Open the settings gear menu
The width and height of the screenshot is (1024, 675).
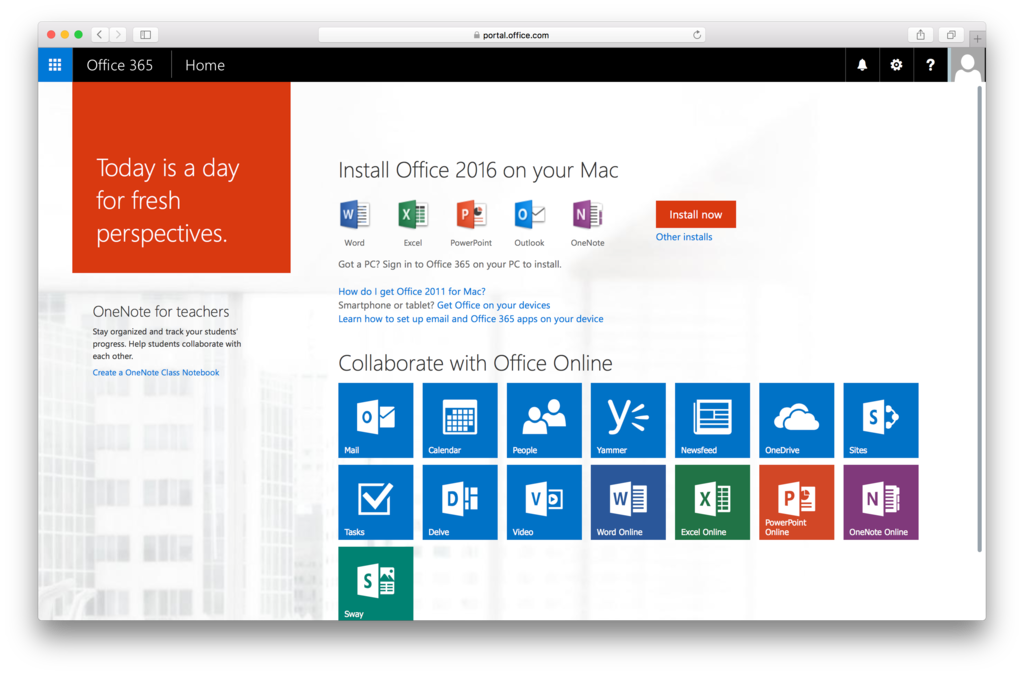[896, 65]
